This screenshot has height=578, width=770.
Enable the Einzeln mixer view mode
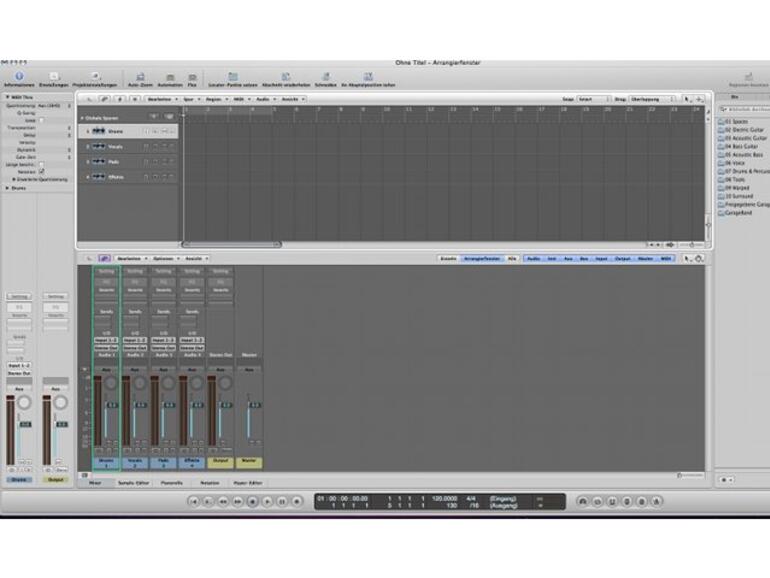(x=450, y=258)
